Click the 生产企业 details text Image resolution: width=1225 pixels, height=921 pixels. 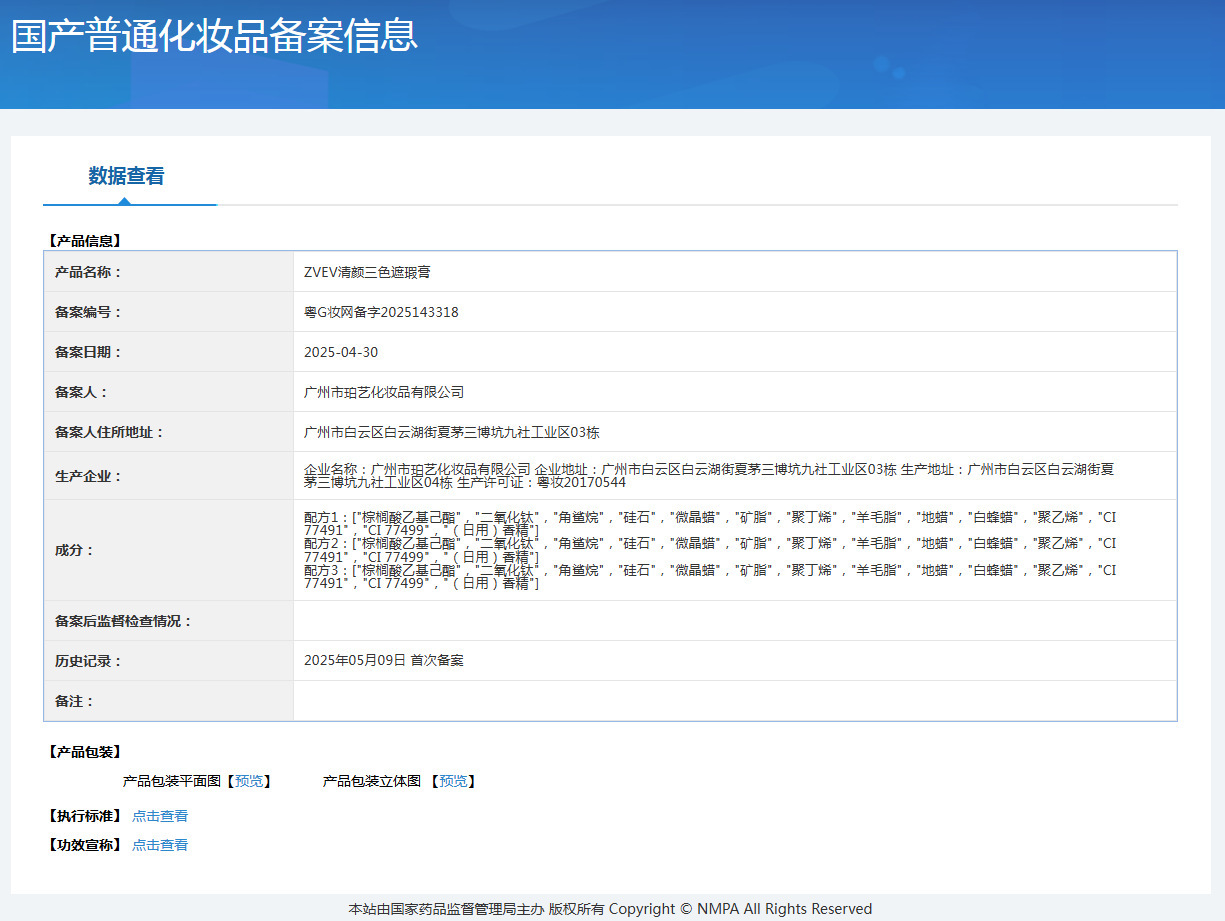pos(708,475)
